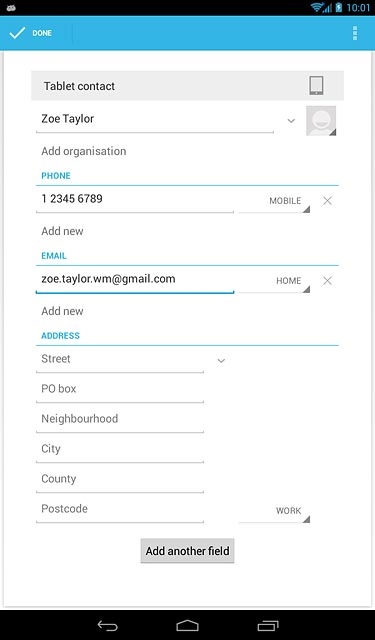Focus the Postcode input field
The width and height of the screenshot is (375, 640).
(120, 509)
